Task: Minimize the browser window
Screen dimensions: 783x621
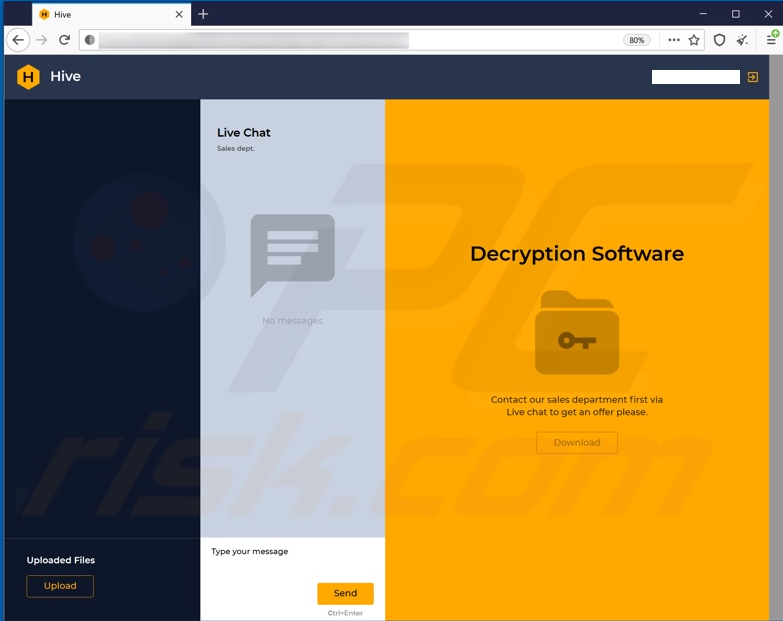Action: coord(703,14)
